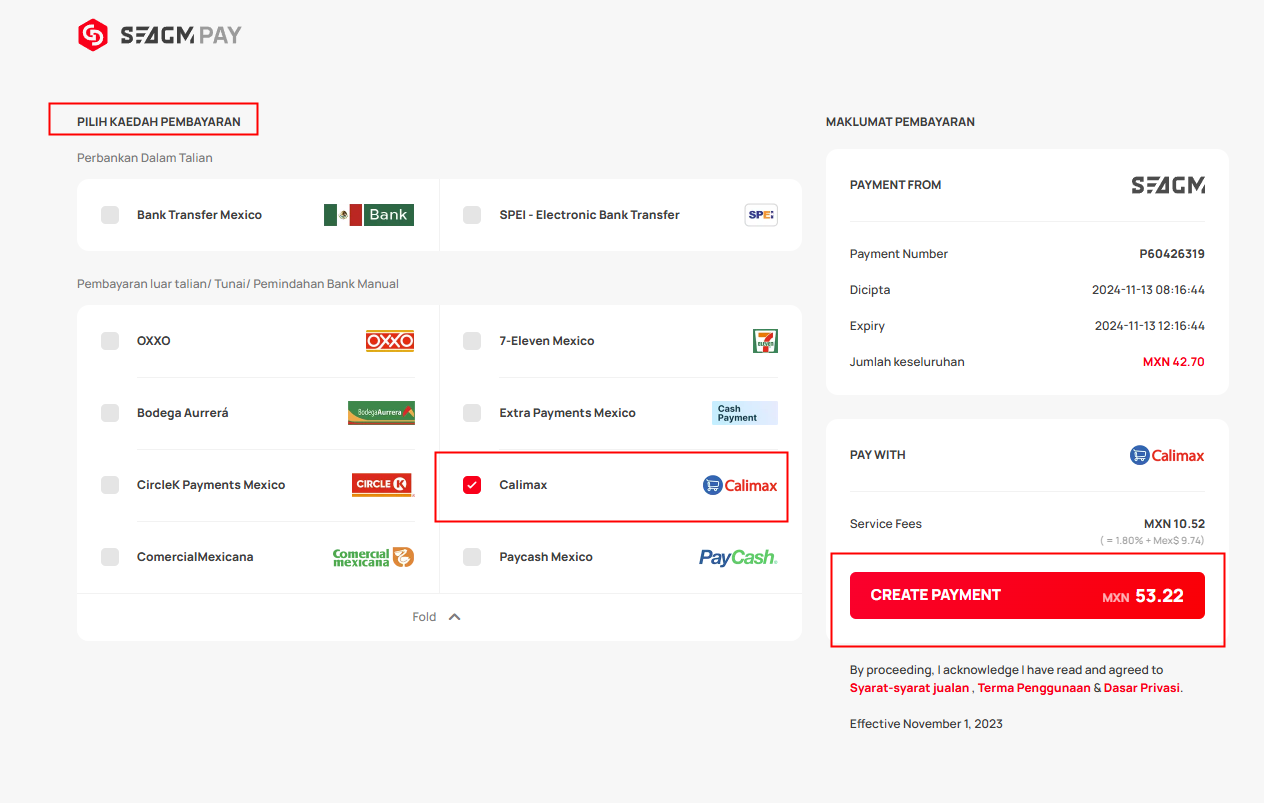
Task: Click the Calimax logo in payment list
Action: click(740, 485)
